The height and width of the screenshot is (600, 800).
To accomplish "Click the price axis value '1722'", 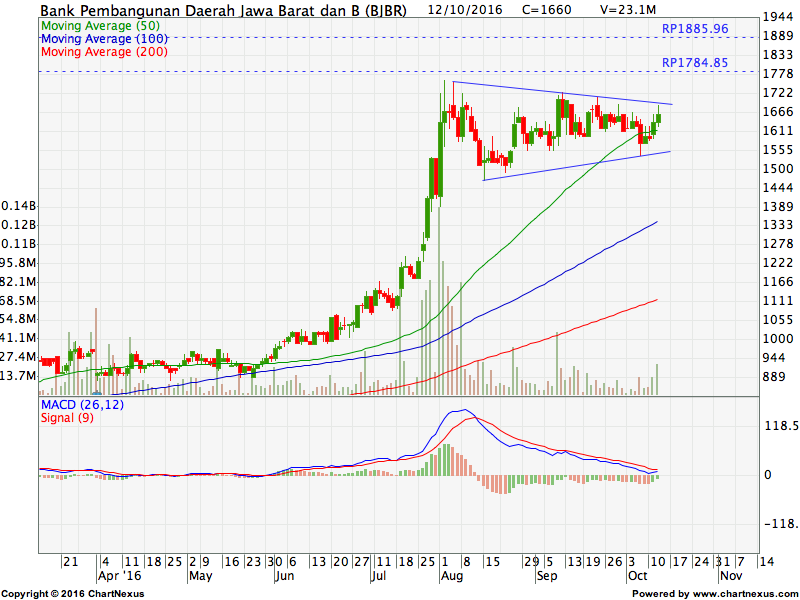I will click(x=778, y=93).
